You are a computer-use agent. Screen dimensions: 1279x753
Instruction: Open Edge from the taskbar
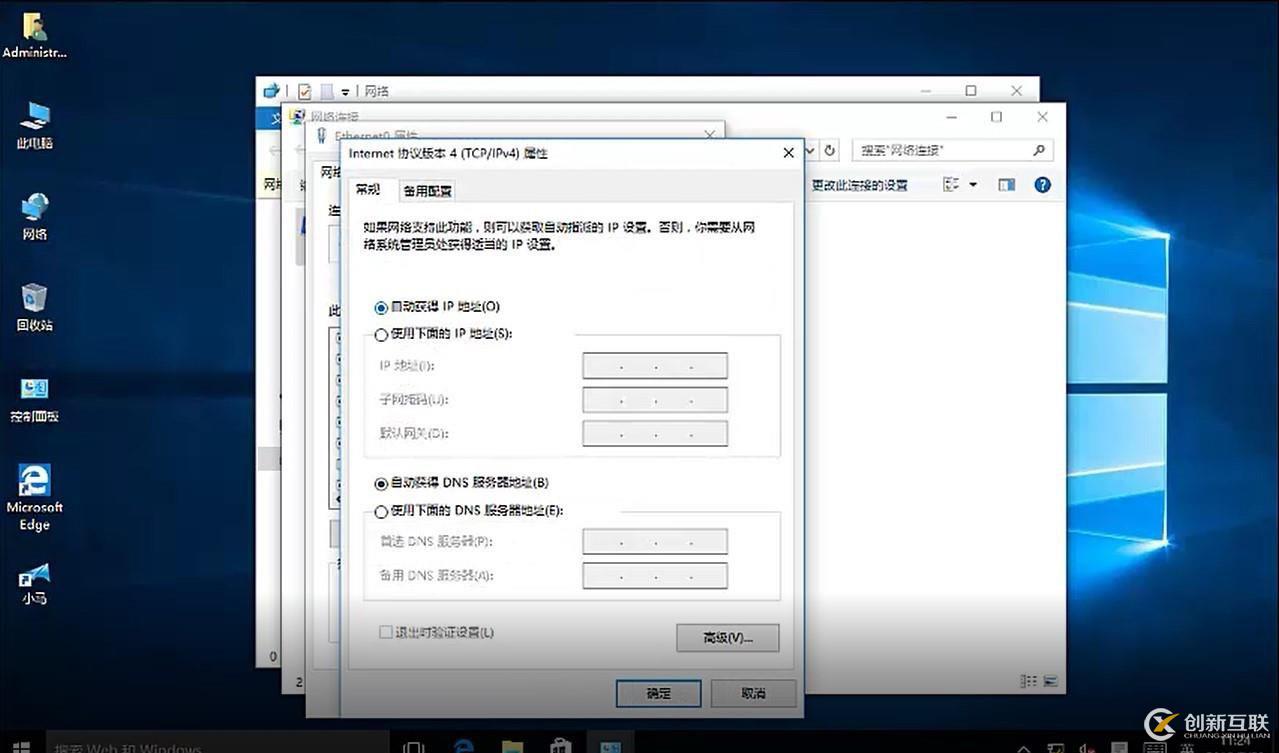[x=463, y=746]
